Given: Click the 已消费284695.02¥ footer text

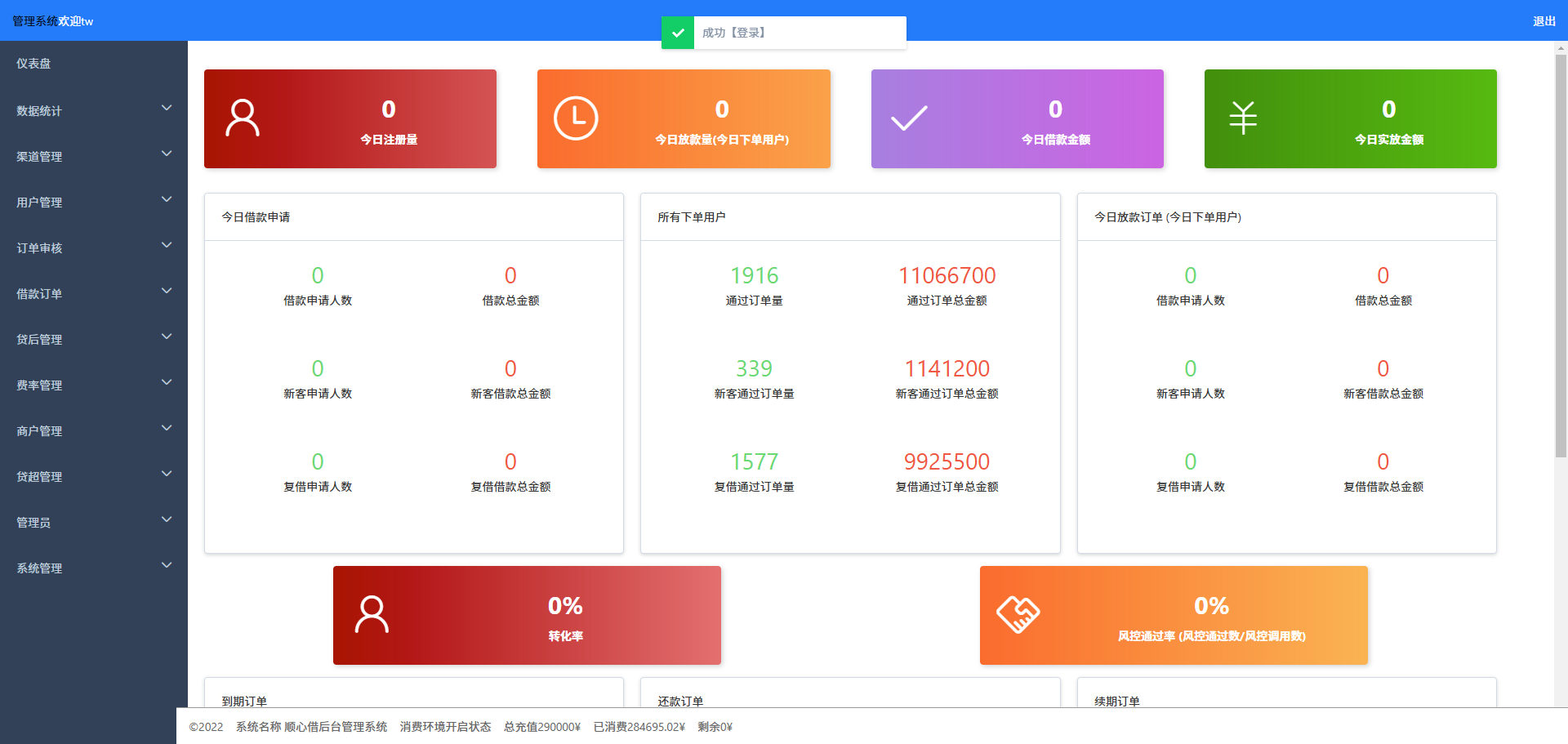Looking at the screenshot, I should (639, 727).
